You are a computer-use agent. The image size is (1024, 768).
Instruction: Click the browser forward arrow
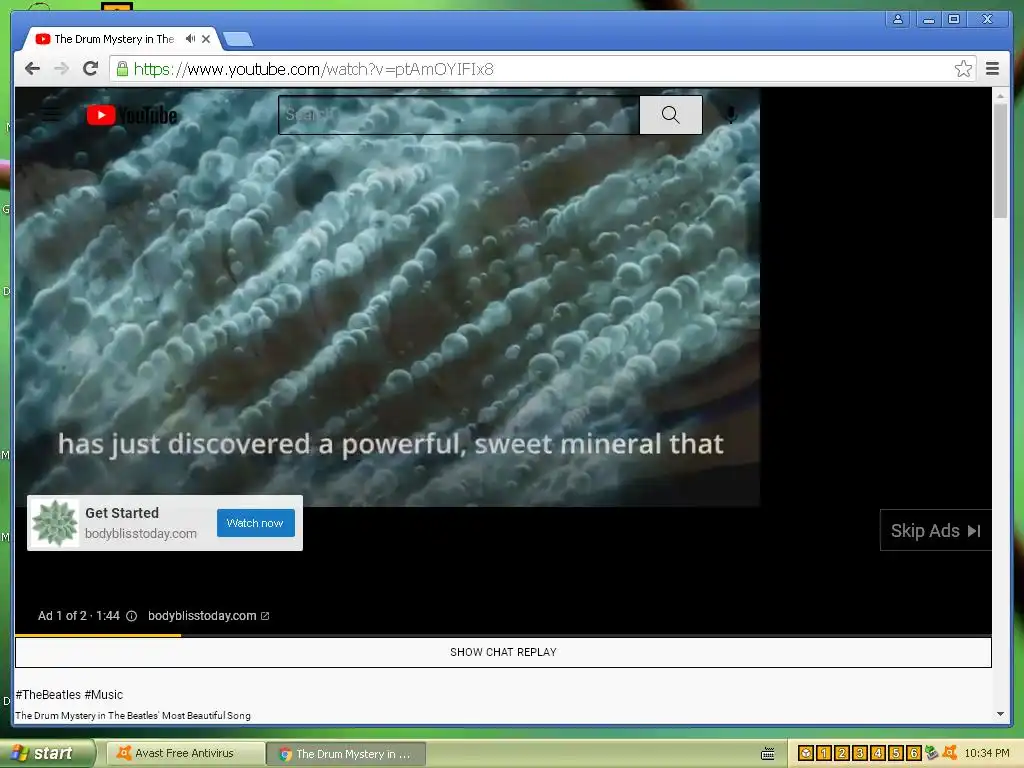coord(61,69)
